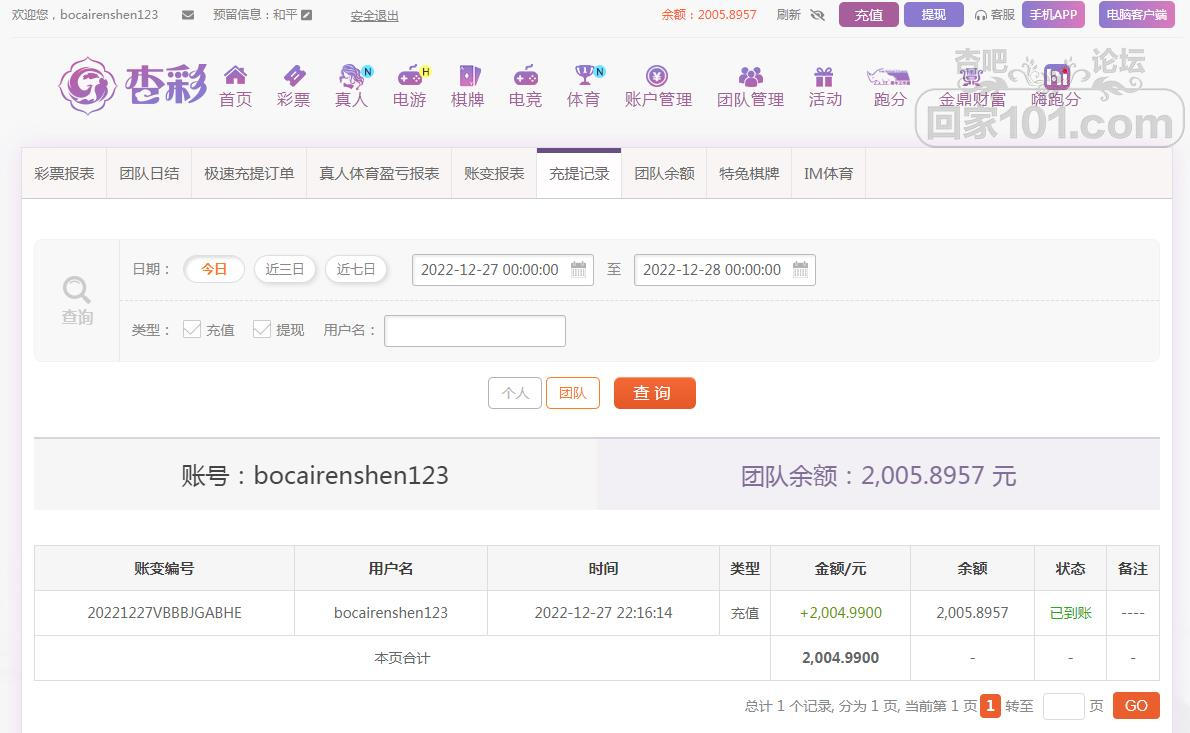The width and height of the screenshot is (1190, 733).
Task: Toggle the 提现 type checkbox
Action: tap(262, 329)
